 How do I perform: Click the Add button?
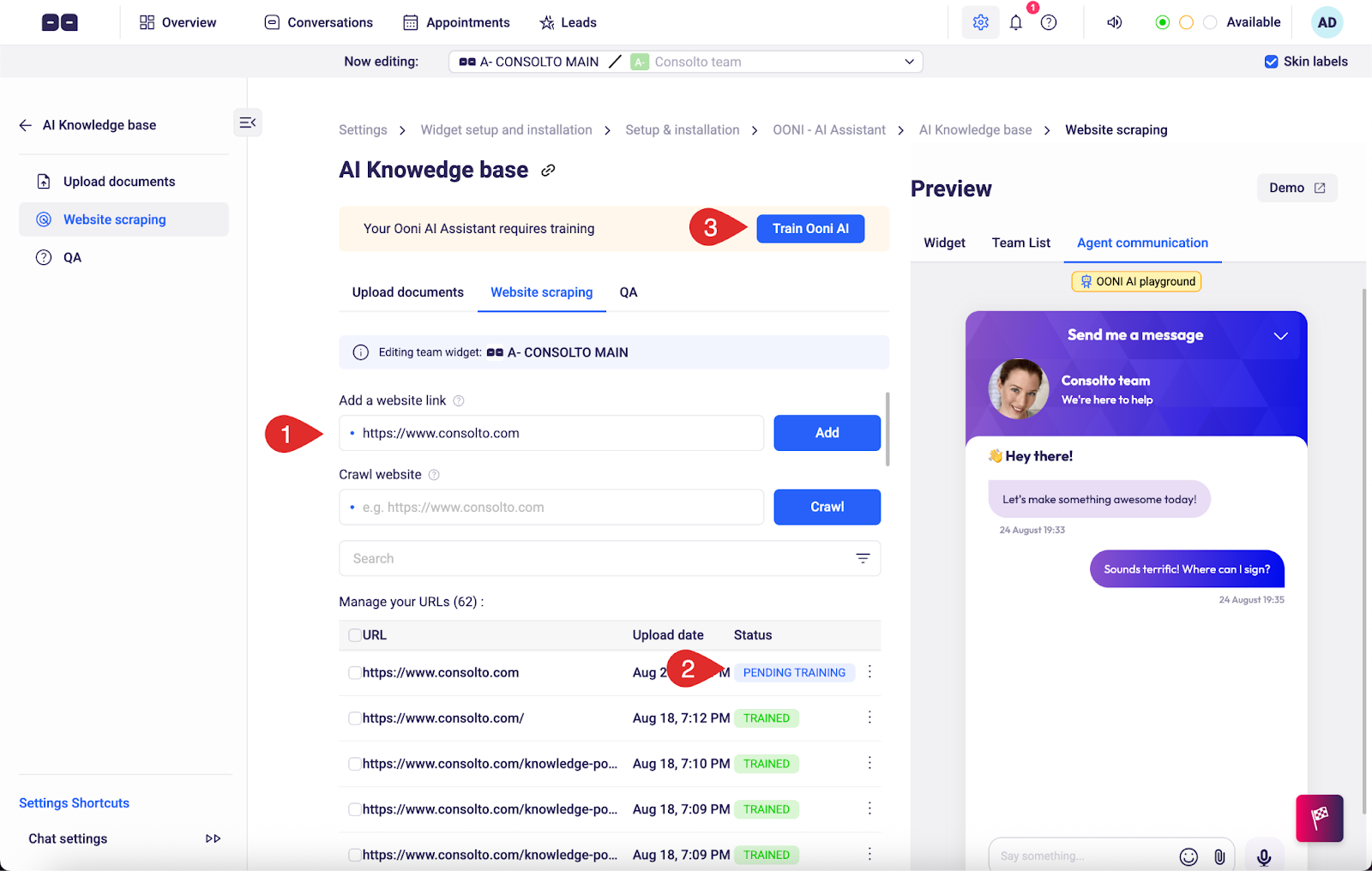[827, 433]
